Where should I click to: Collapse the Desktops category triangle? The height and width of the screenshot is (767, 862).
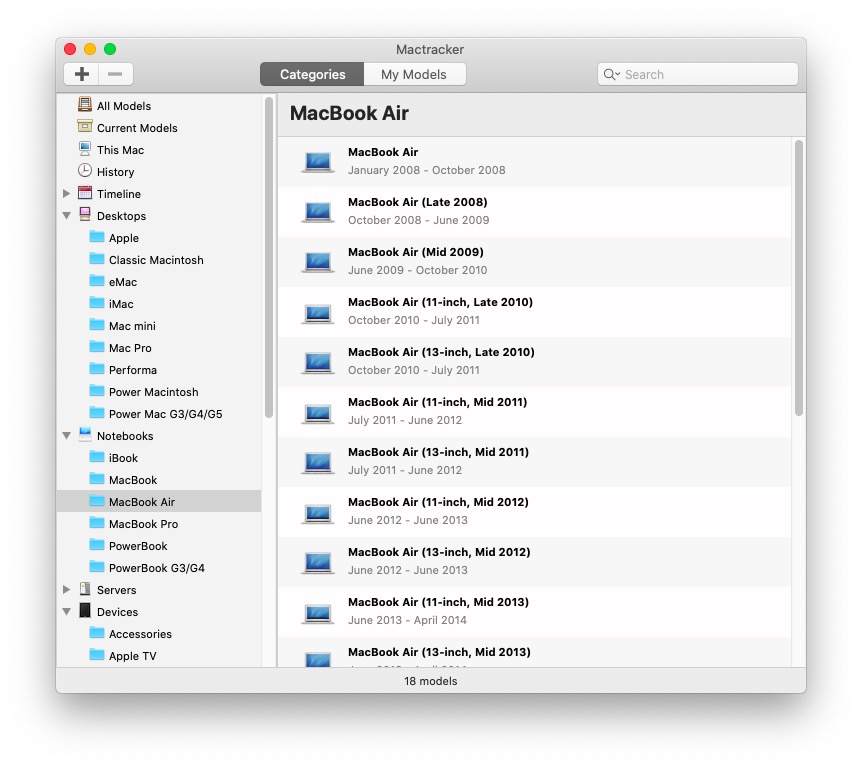67,215
